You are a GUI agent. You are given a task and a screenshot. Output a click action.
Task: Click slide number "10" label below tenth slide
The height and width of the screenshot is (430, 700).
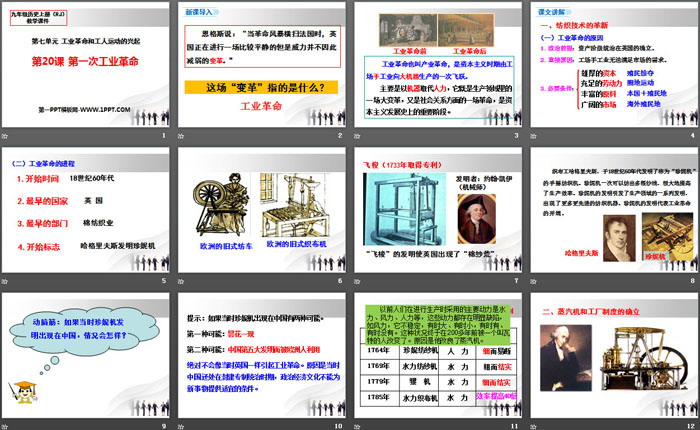pyautogui.click(x=338, y=426)
